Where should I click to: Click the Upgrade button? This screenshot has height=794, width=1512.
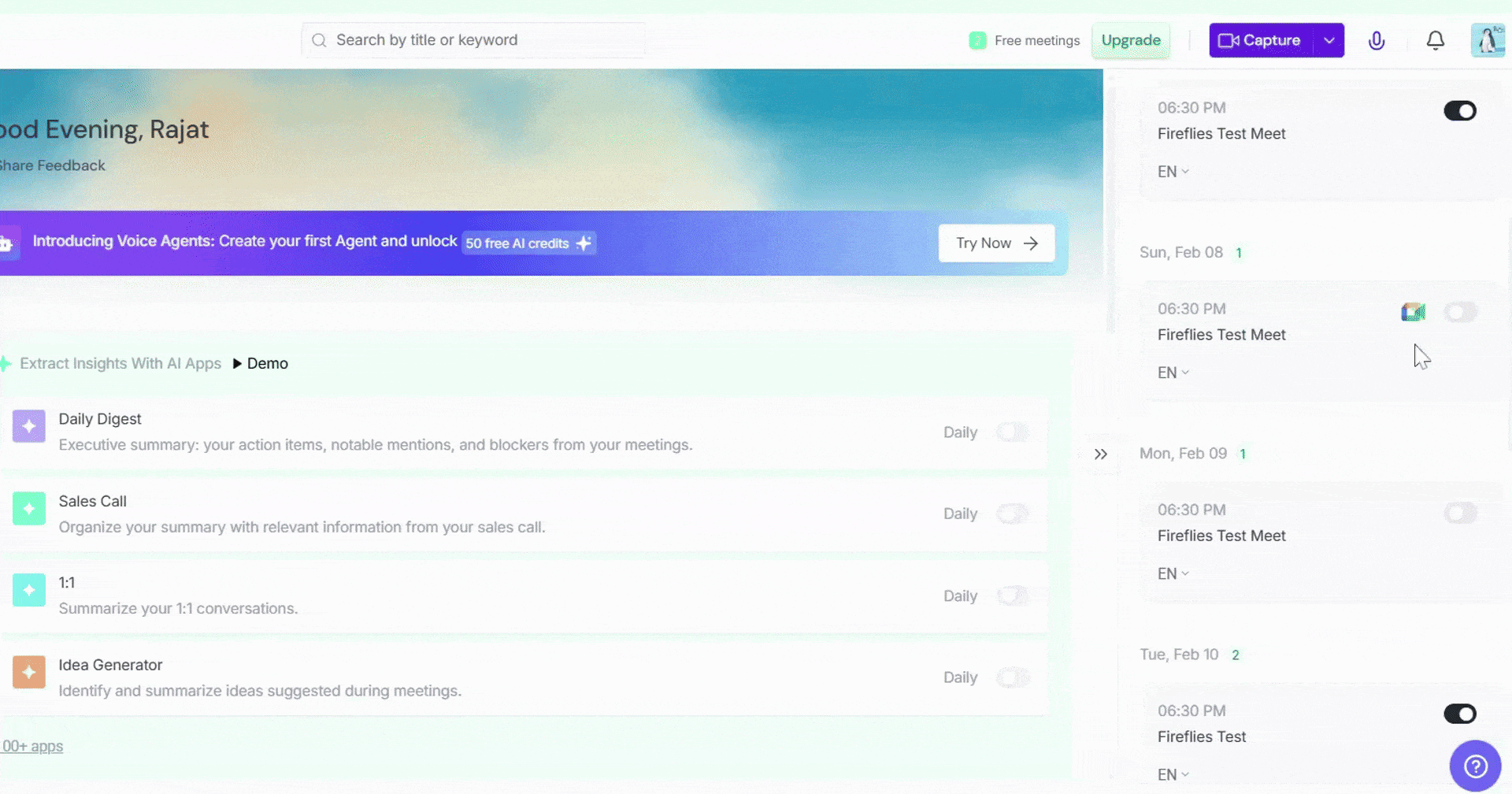[1131, 40]
